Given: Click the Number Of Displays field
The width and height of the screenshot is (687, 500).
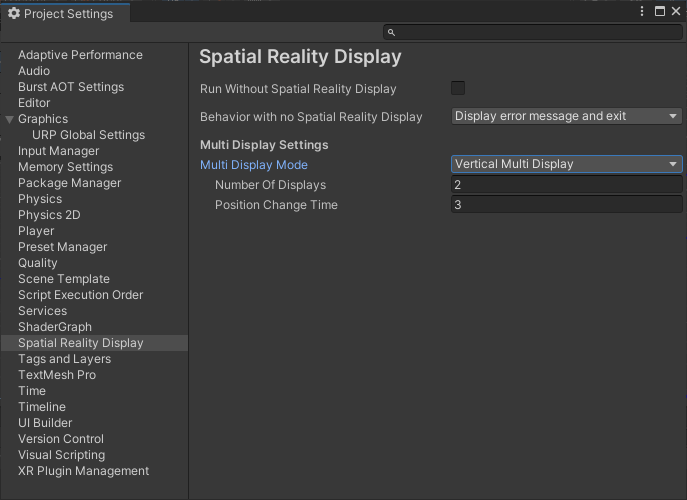Looking at the screenshot, I should [x=567, y=184].
